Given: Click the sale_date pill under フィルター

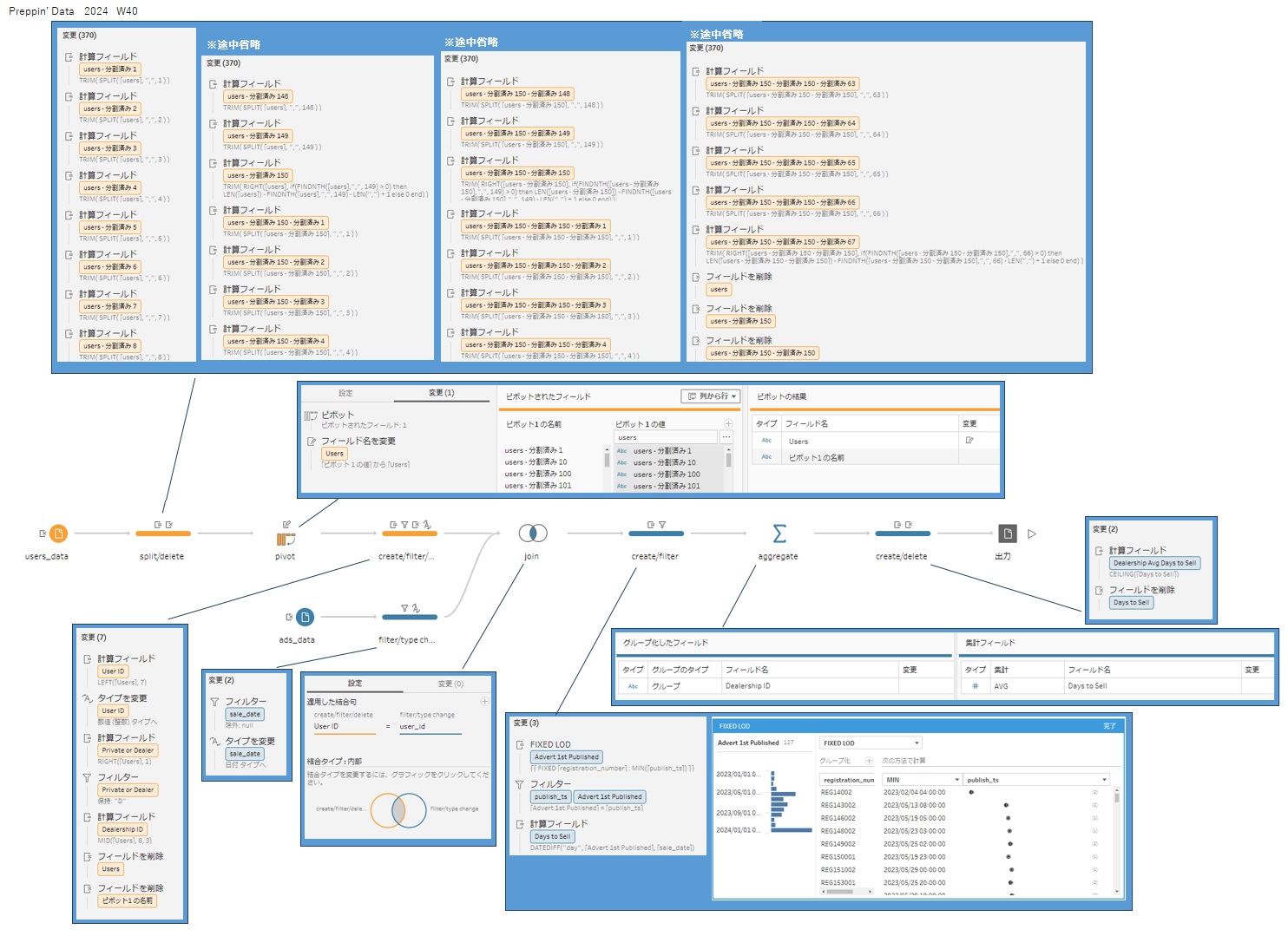Looking at the screenshot, I should click(245, 715).
